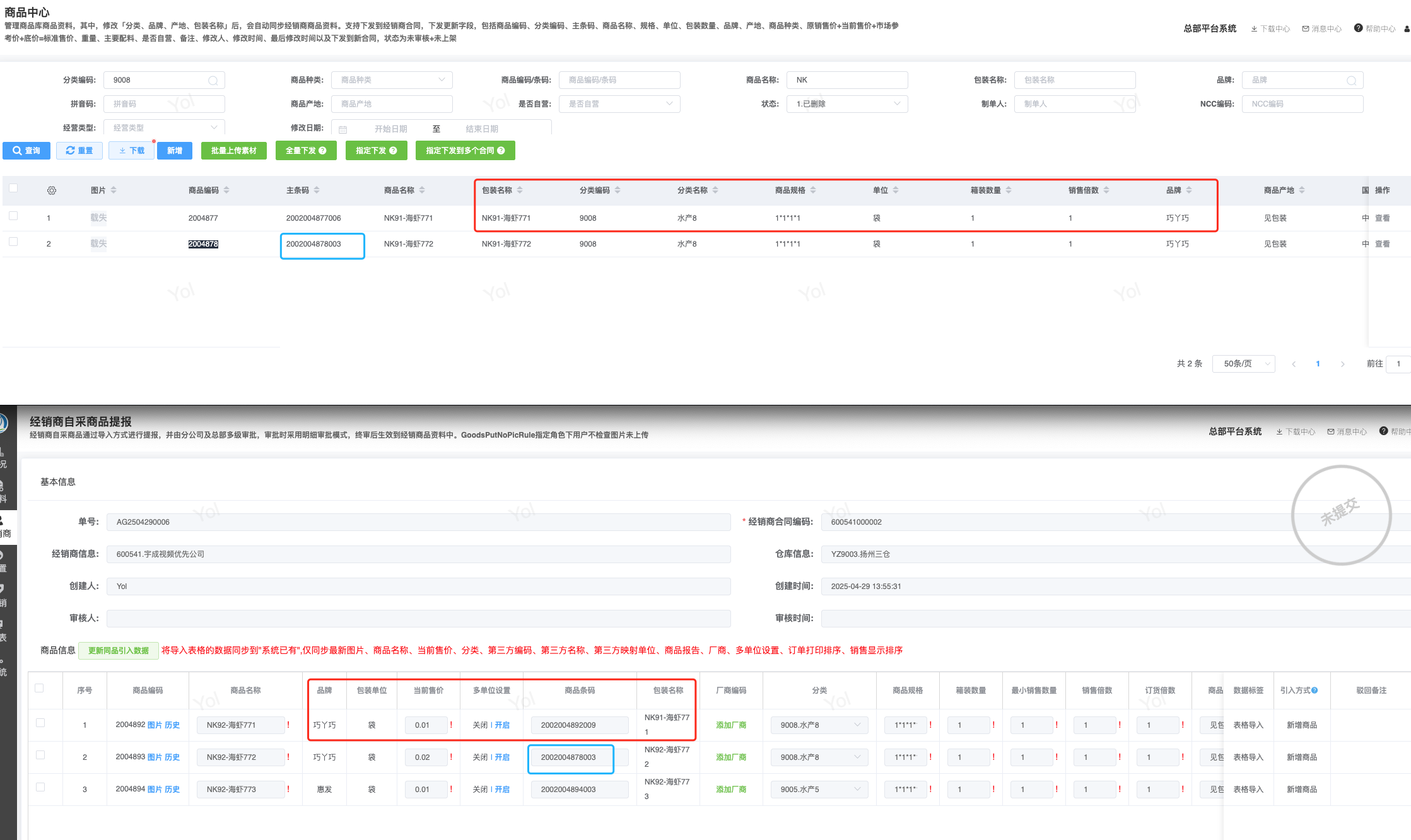Click the question mark icon beside 引入方式
This screenshot has width=1411, height=840.
pos(1314,691)
